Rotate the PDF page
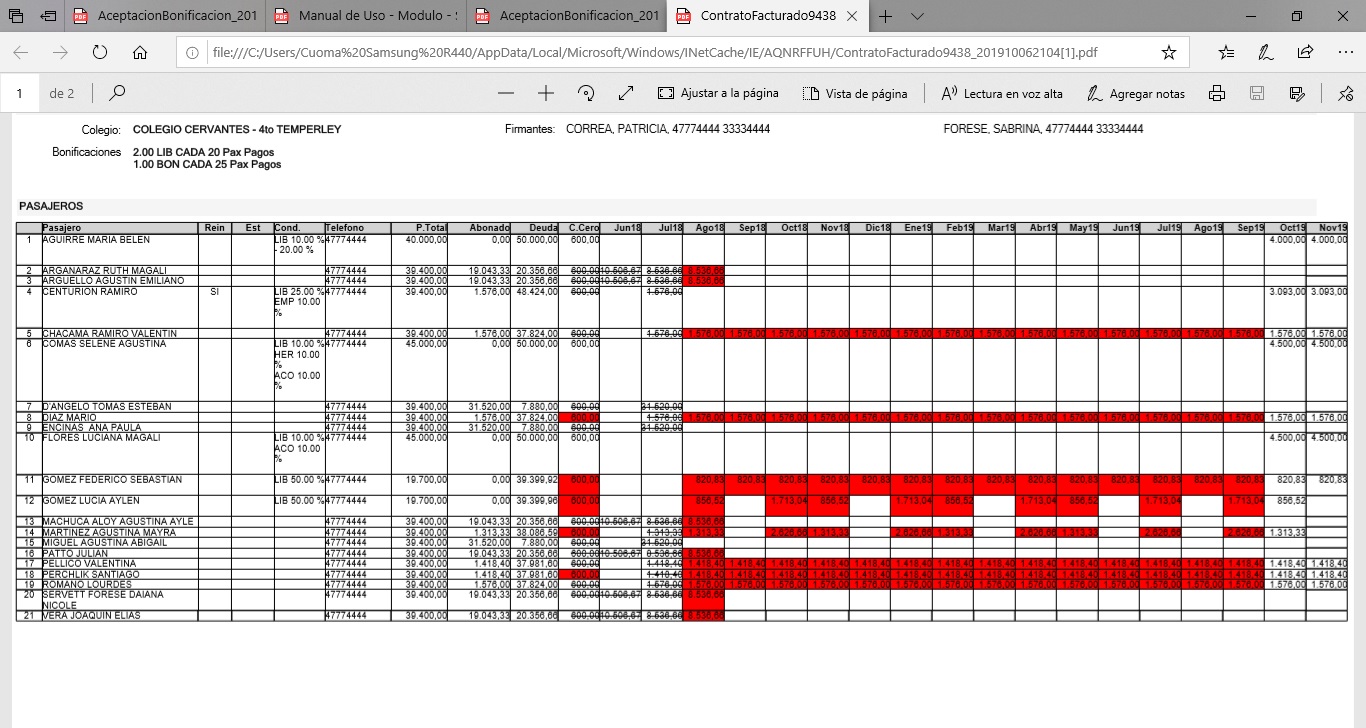The width and height of the screenshot is (1366, 728). click(586, 93)
